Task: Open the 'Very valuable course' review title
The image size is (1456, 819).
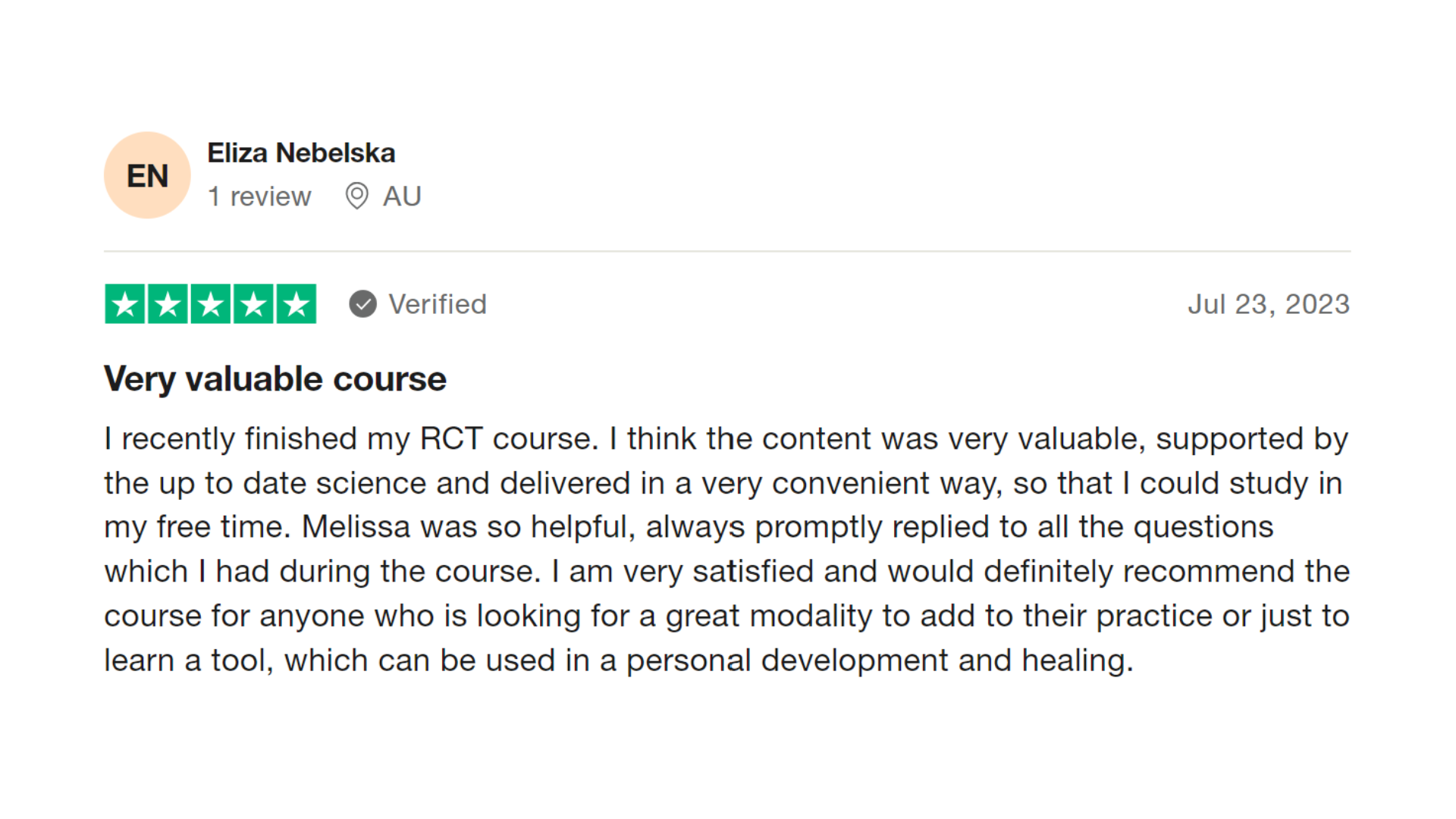Action: [275, 378]
